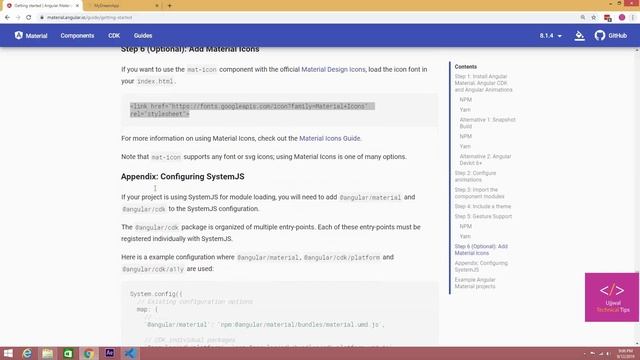Jump to Alternative 1: Snapshot Build in Contents

tap(487, 123)
